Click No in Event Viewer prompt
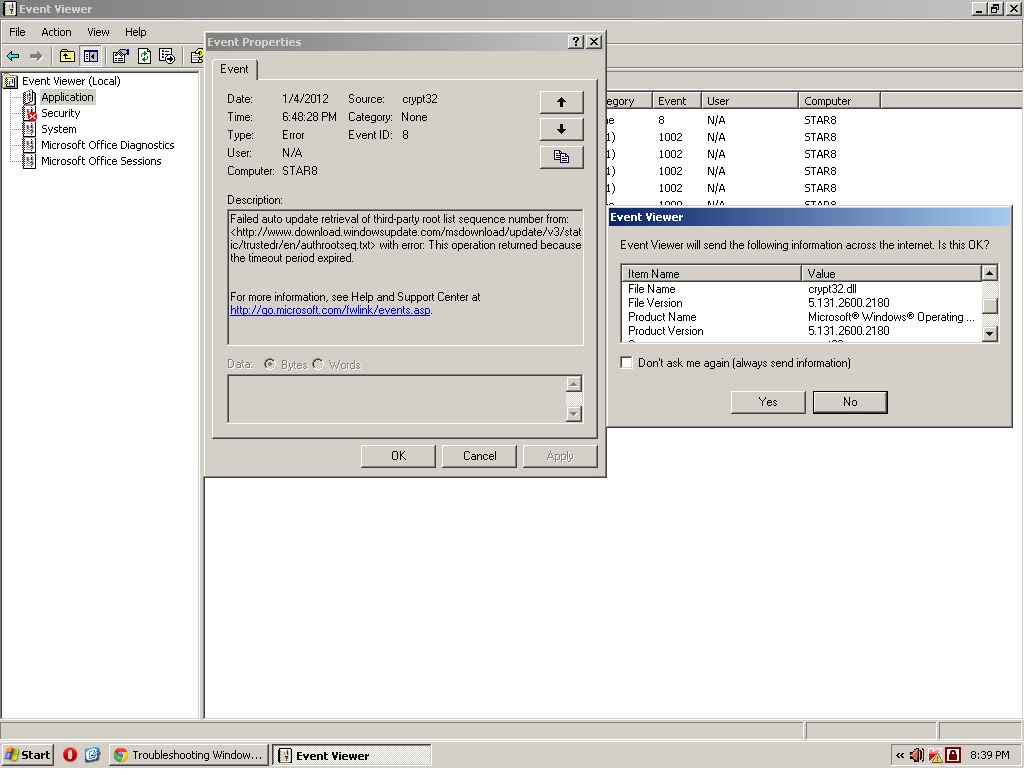This screenshot has width=1030, height=775. pyautogui.click(x=850, y=402)
